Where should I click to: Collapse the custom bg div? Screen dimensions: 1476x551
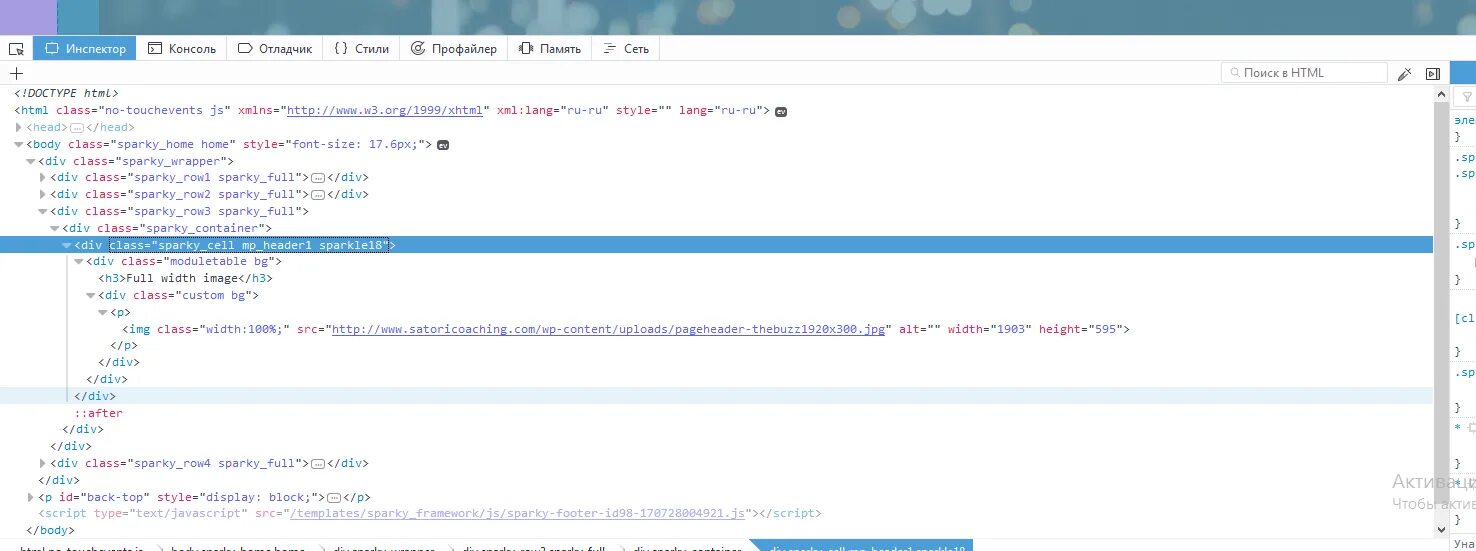click(91, 296)
